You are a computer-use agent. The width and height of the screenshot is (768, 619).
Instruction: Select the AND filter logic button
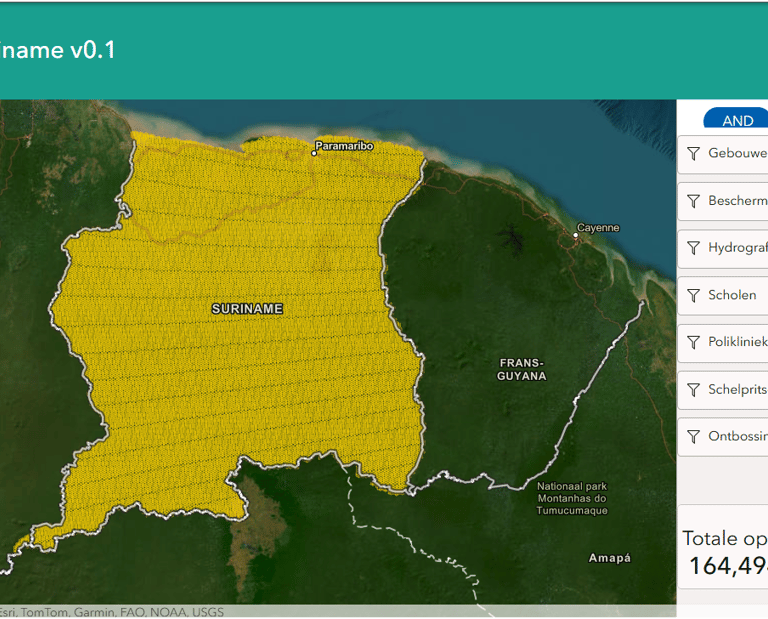[736, 118]
